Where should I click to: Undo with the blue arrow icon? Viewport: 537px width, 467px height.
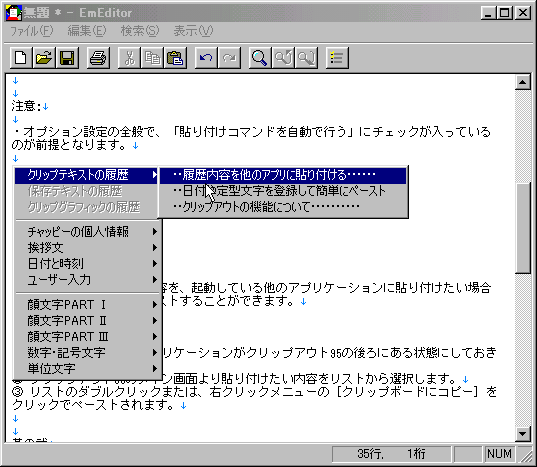(x=206, y=58)
